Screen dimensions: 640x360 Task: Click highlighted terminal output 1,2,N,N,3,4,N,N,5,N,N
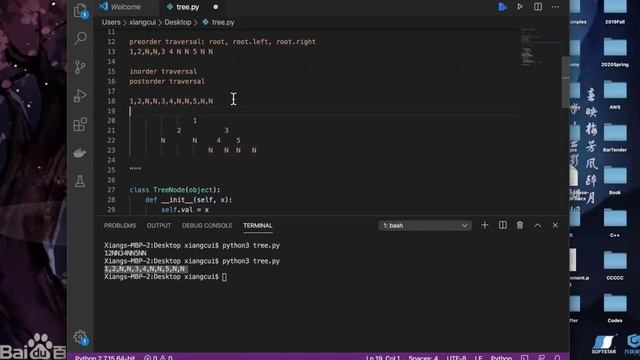(144, 269)
